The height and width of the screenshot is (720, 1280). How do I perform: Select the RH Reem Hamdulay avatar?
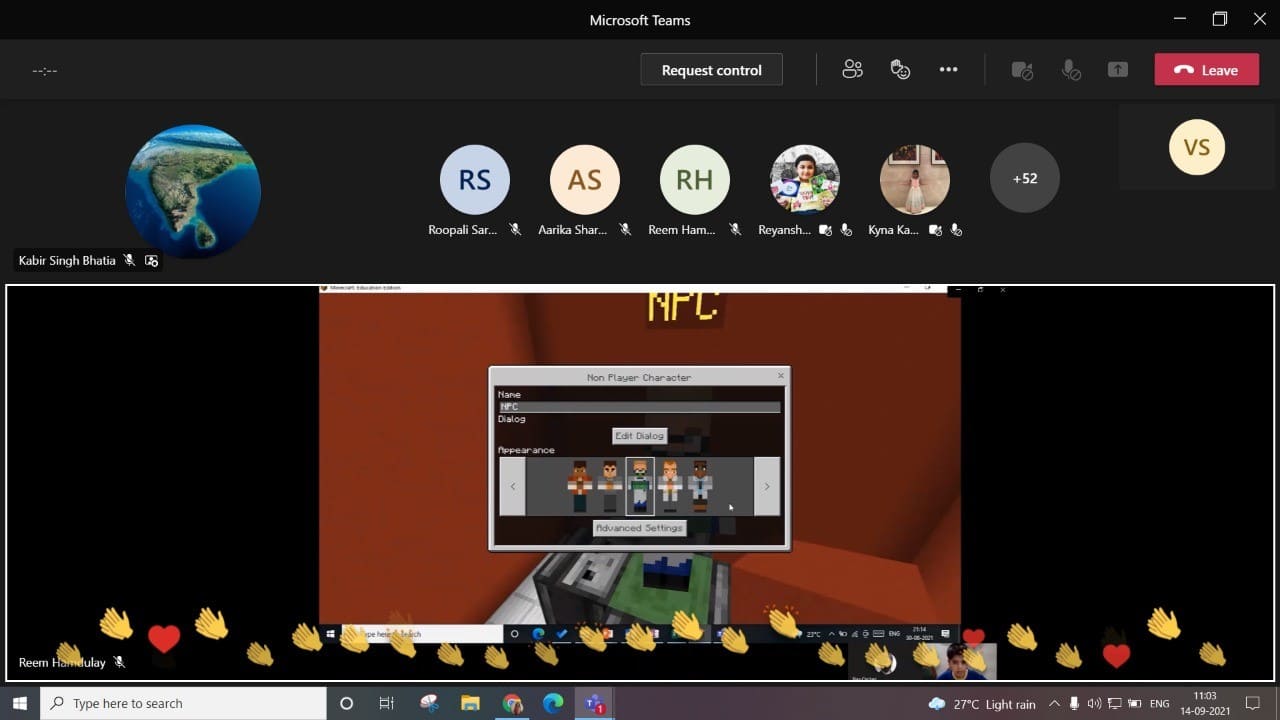click(695, 179)
